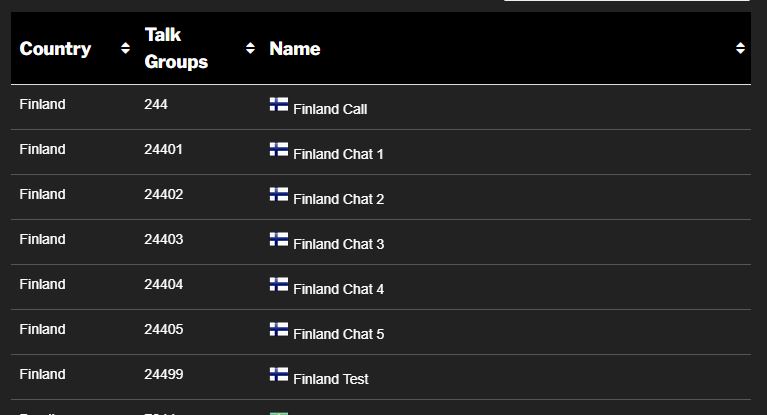Click the flag icon next to Finland Chat 4
This screenshot has height=415, width=767.
pyautogui.click(x=279, y=284)
